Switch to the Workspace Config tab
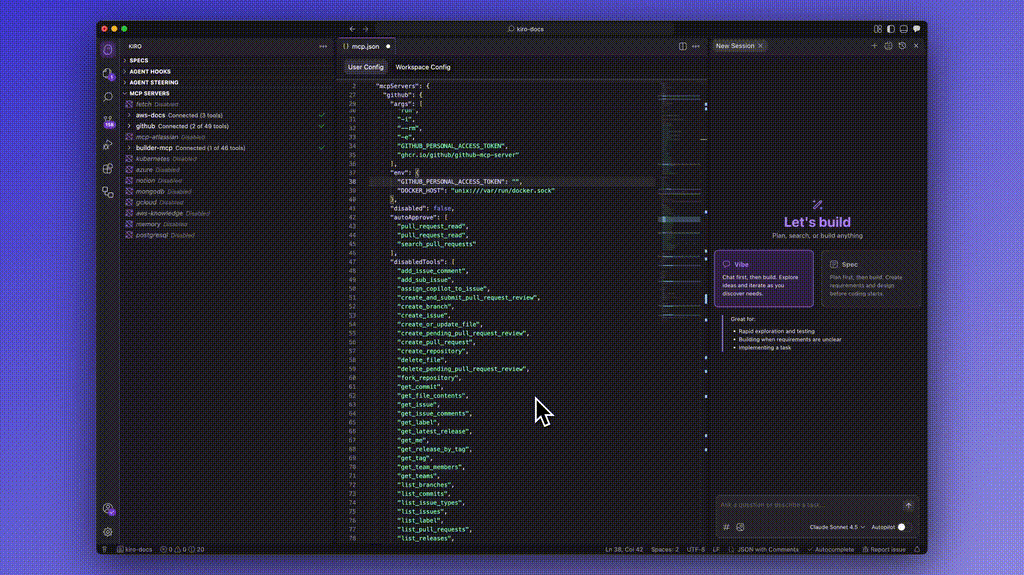 (x=423, y=67)
